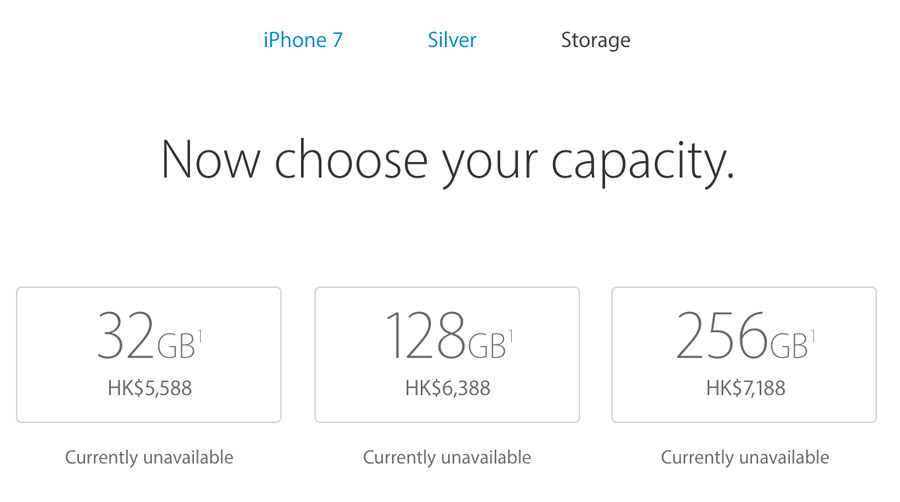
Task: Return to the Silver color step
Action: 452,40
